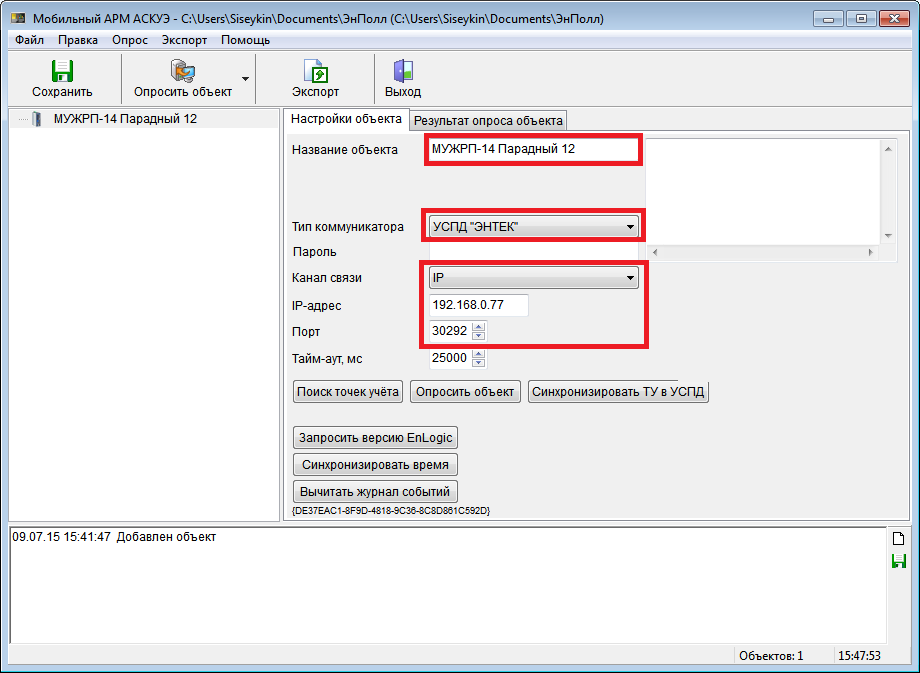920x673 pixels.
Task: Click into the IP-адрес field
Action: coord(479,305)
